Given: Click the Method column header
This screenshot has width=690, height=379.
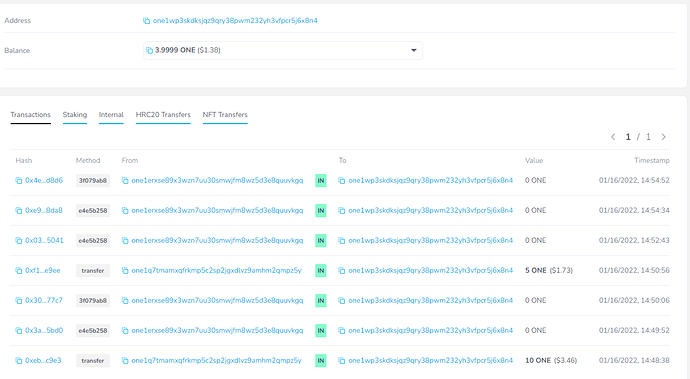Looking at the screenshot, I should tap(88, 160).
